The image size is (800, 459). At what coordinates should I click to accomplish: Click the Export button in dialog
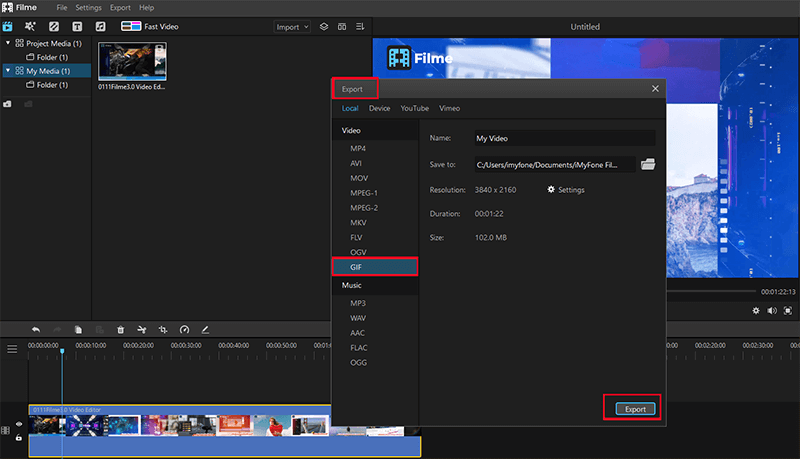635,409
